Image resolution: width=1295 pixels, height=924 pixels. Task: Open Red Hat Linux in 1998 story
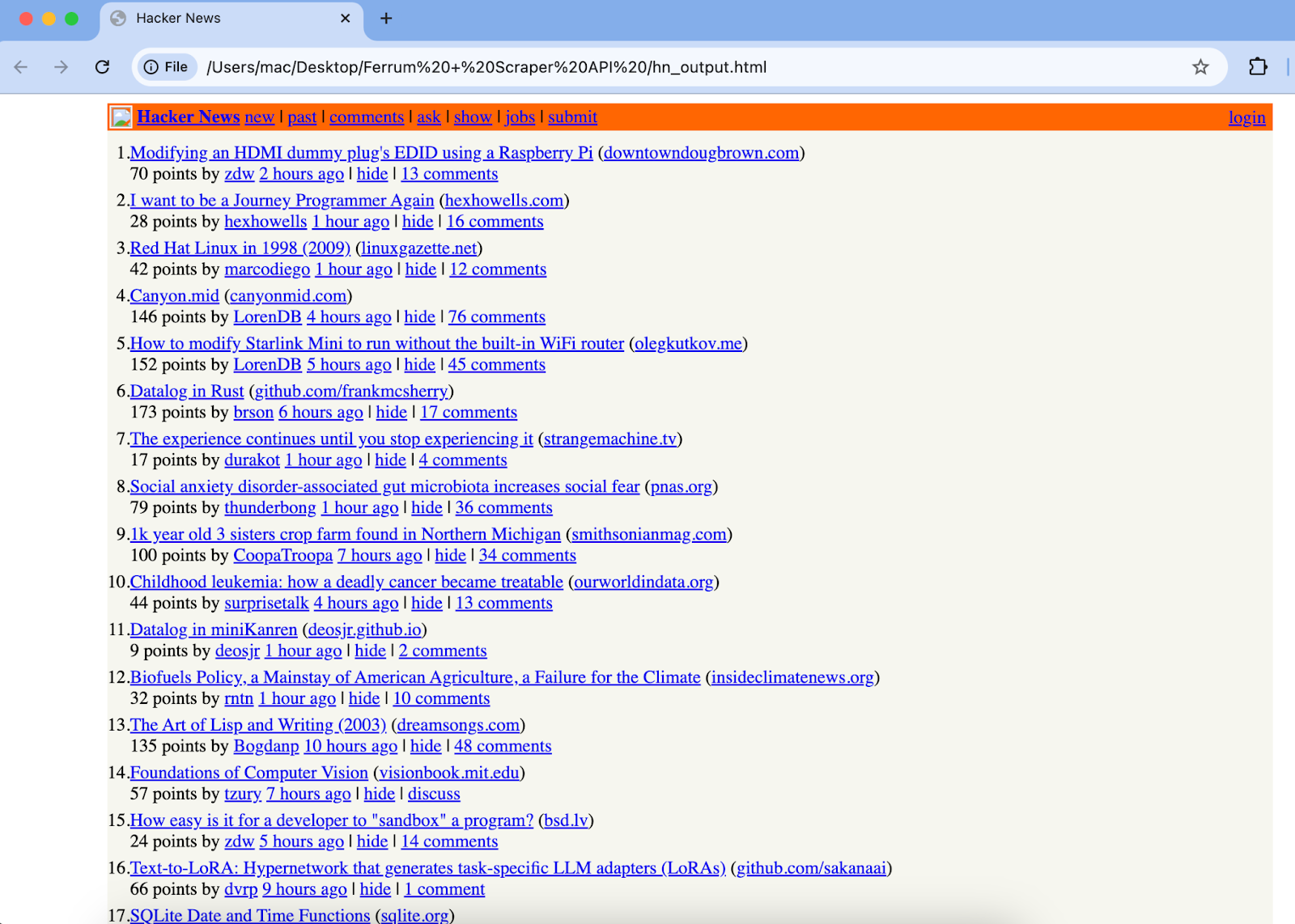click(240, 248)
